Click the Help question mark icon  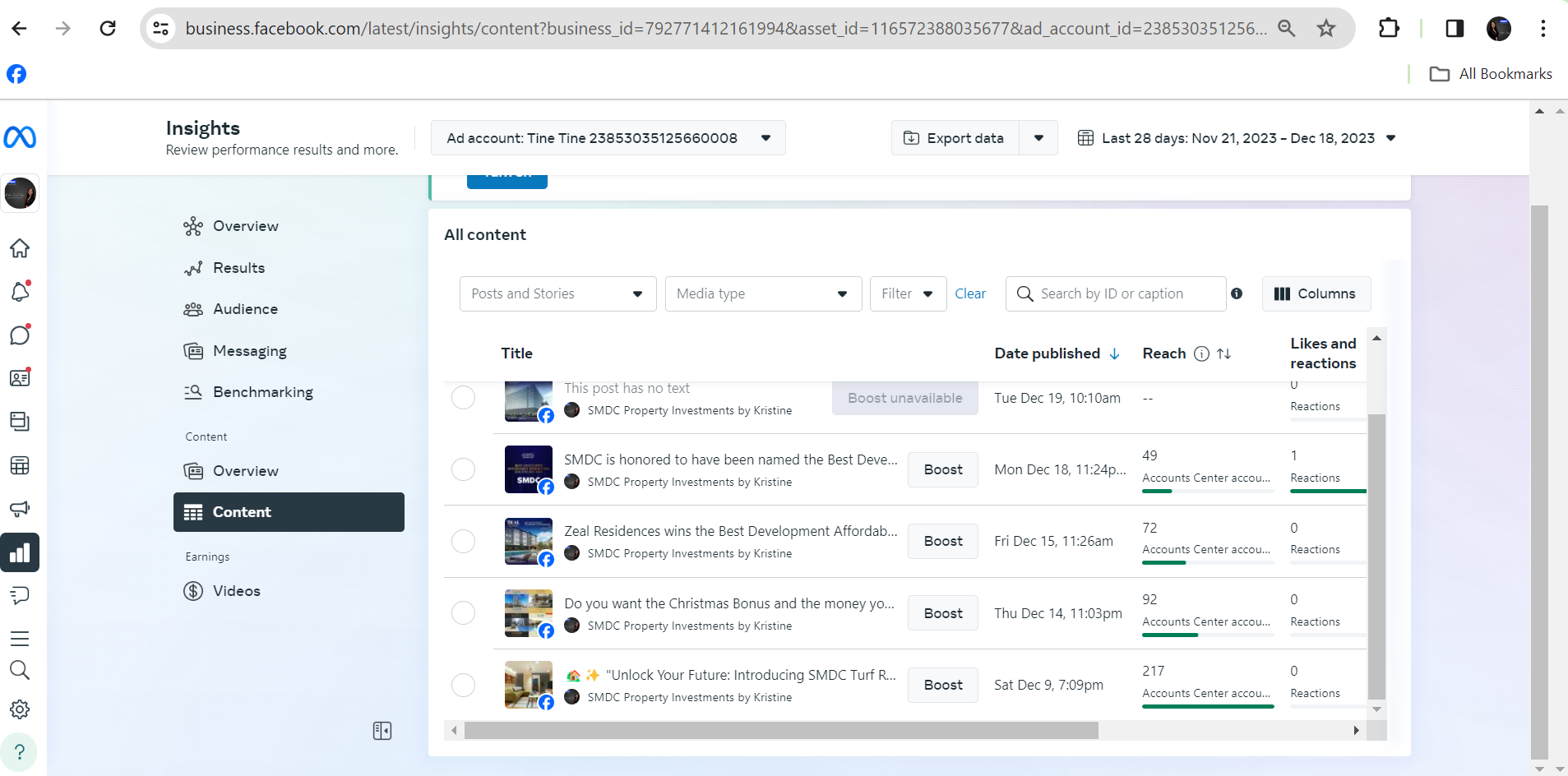click(20, 752)
